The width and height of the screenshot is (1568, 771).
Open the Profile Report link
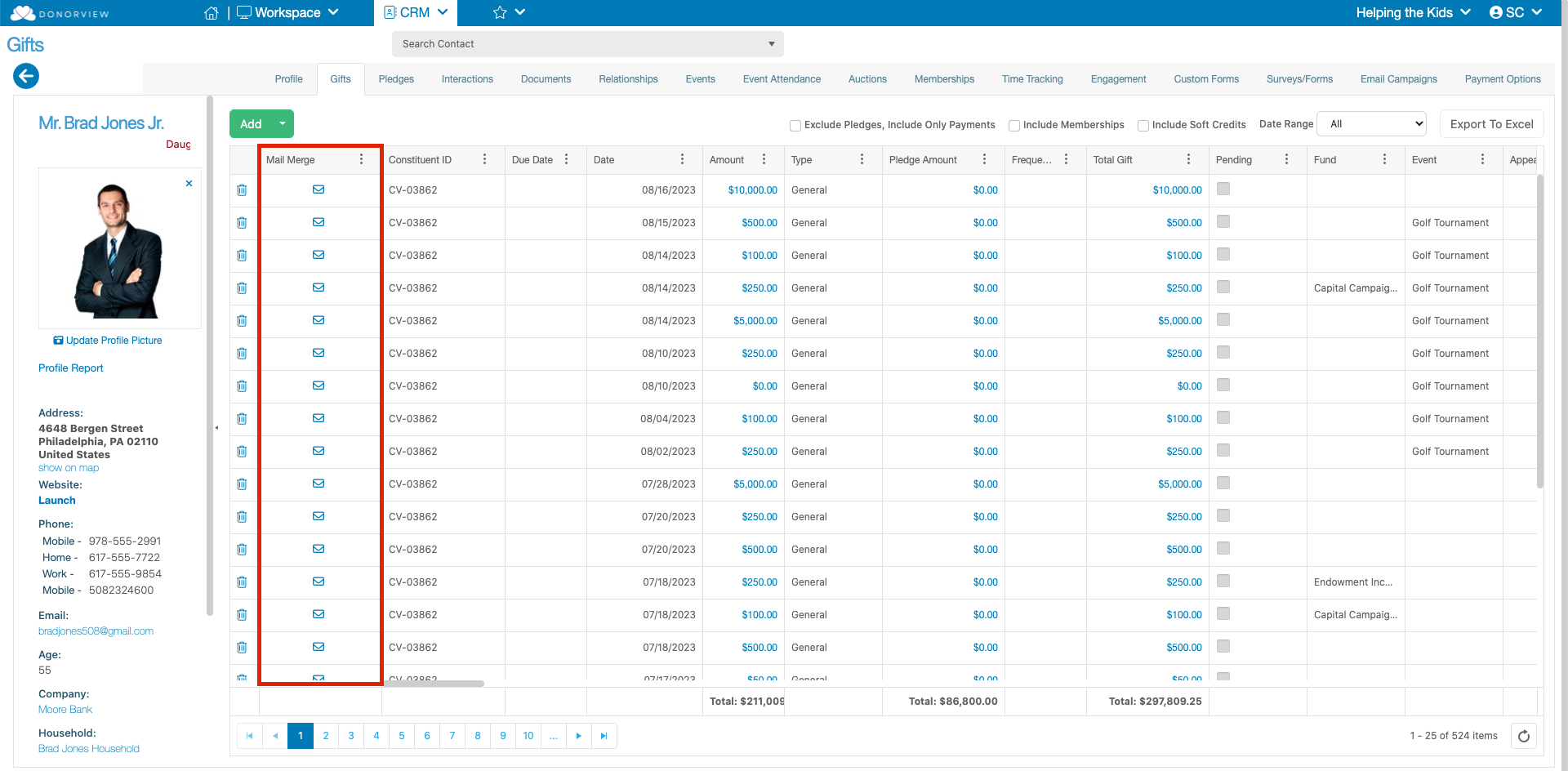(x=71, y=368)
